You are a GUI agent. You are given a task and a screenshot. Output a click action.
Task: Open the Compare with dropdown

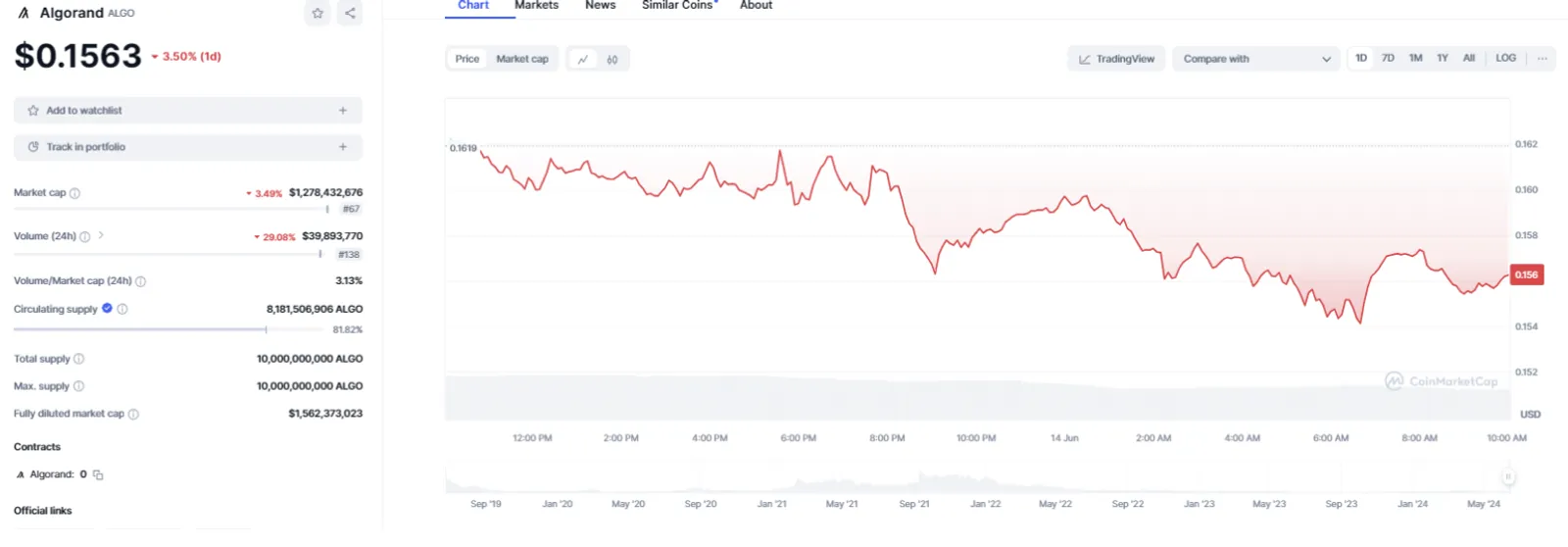click(1256, 59)
